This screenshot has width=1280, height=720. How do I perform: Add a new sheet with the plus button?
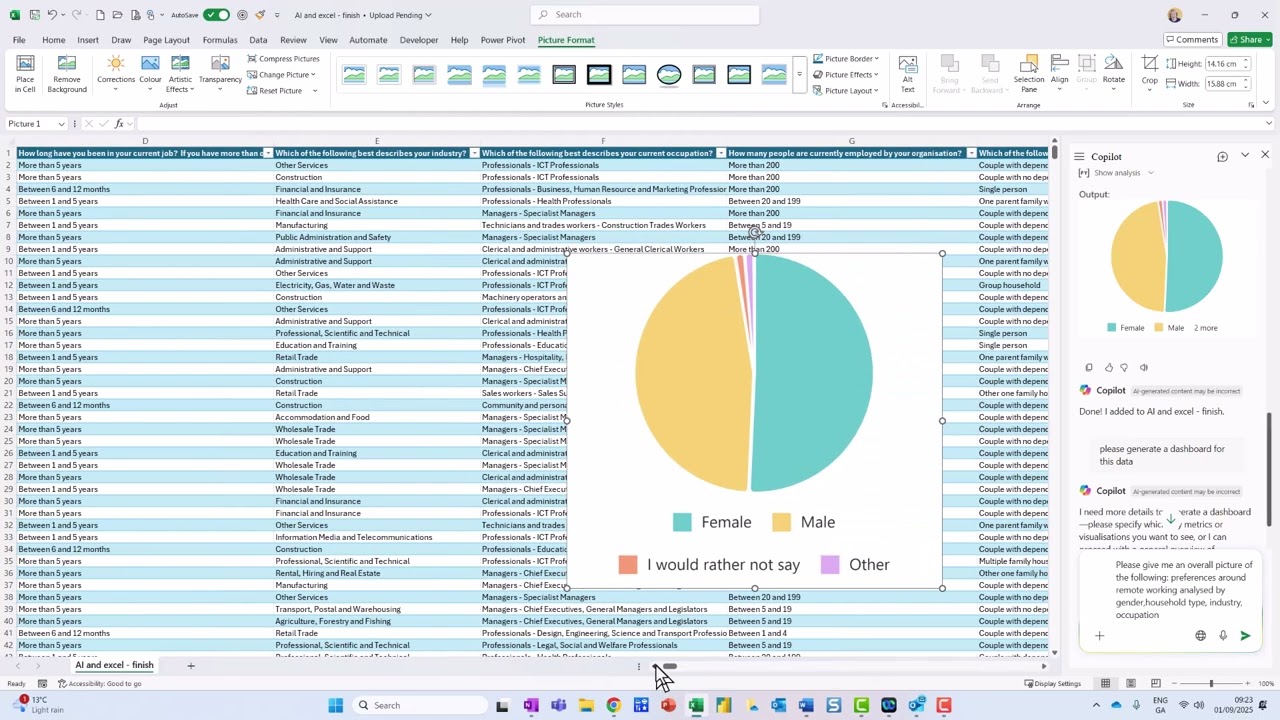tap(190, 666)
